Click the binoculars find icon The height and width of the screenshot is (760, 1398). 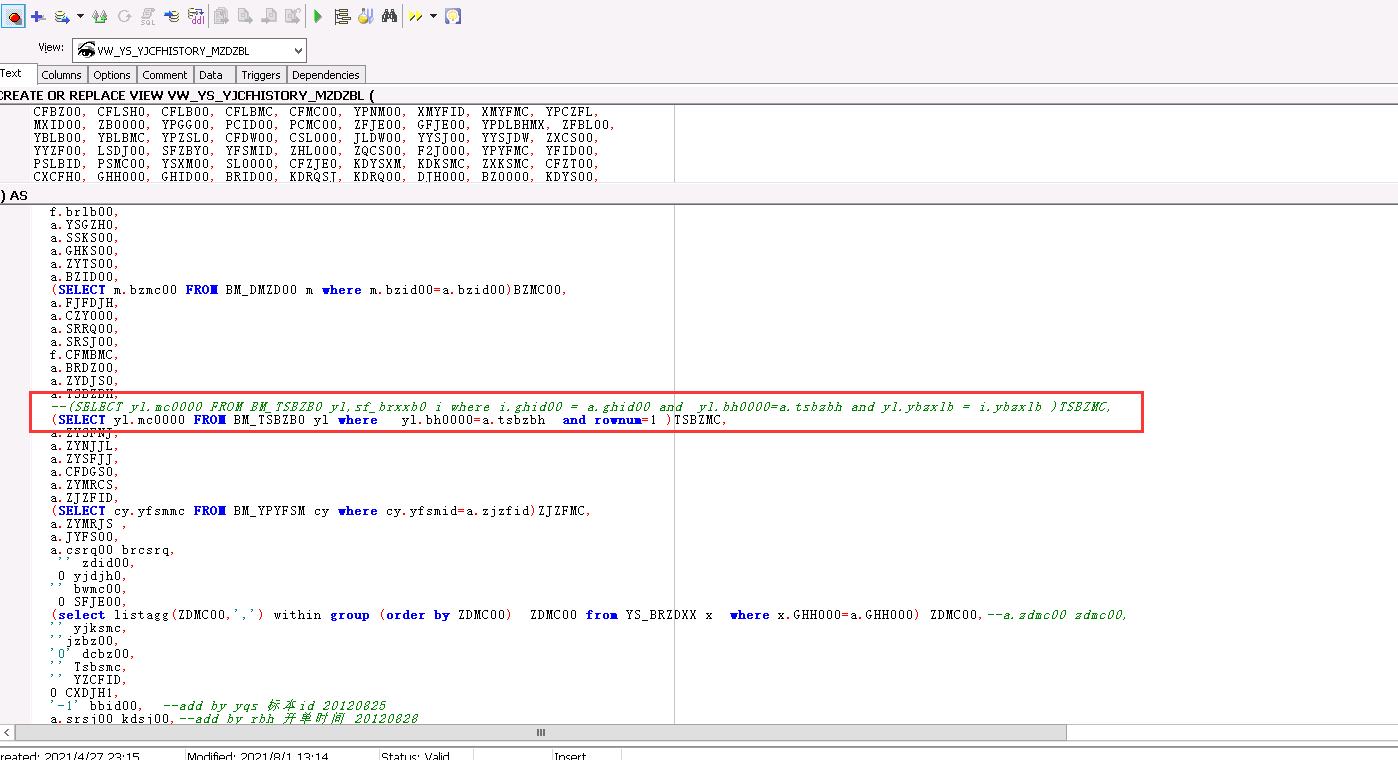click(x=389, y=16)
